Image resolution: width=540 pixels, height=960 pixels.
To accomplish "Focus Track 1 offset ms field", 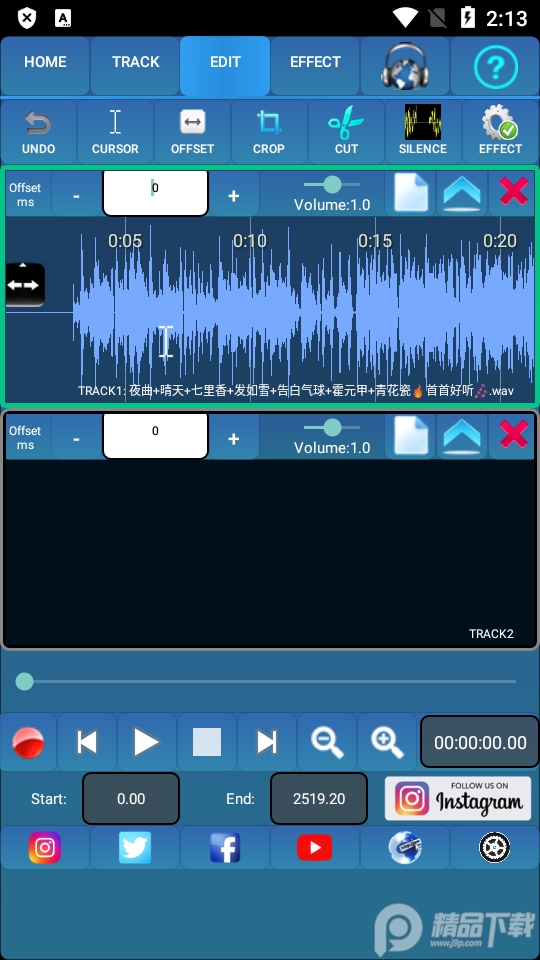I will click(x=156, y=193).
